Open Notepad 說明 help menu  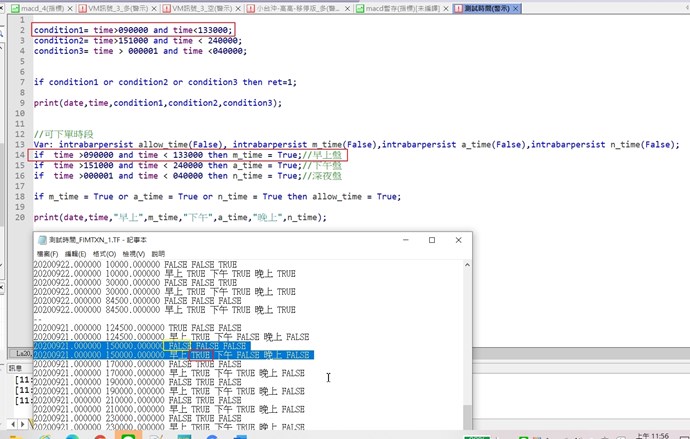tap(158, 254)
